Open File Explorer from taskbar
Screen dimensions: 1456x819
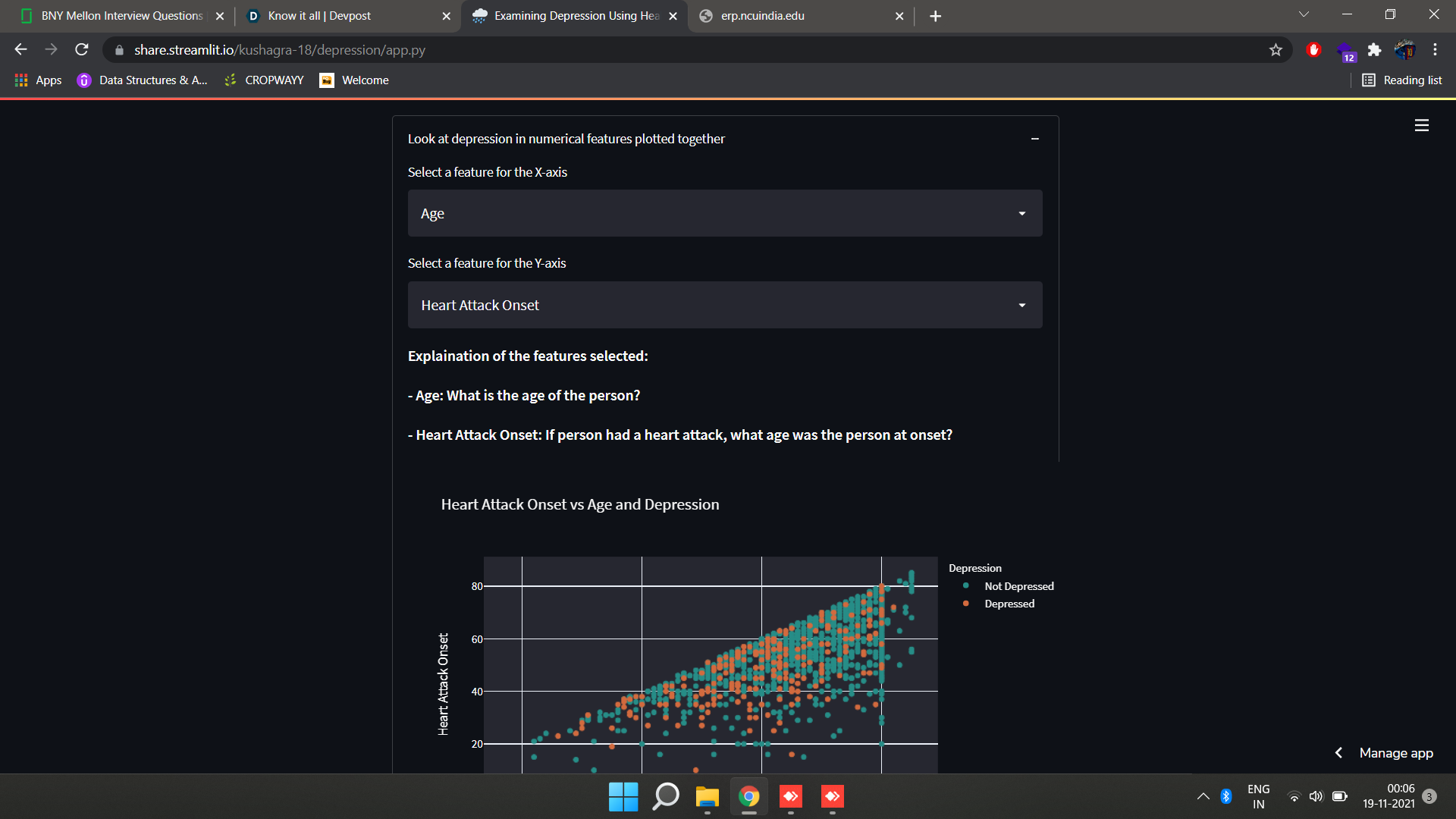707,796
